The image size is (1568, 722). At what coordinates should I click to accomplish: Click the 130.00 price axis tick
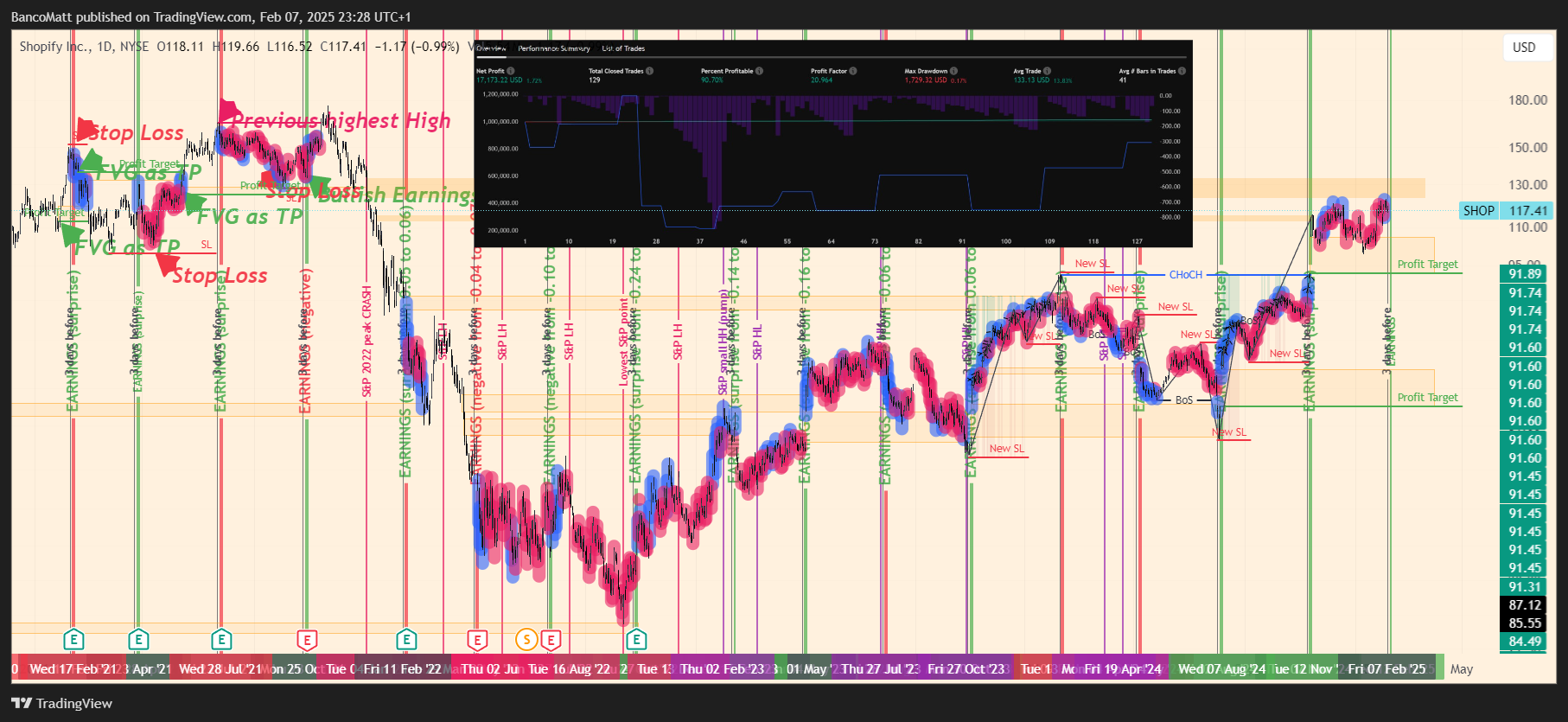pyautogui.click(x=1527, y=185)
